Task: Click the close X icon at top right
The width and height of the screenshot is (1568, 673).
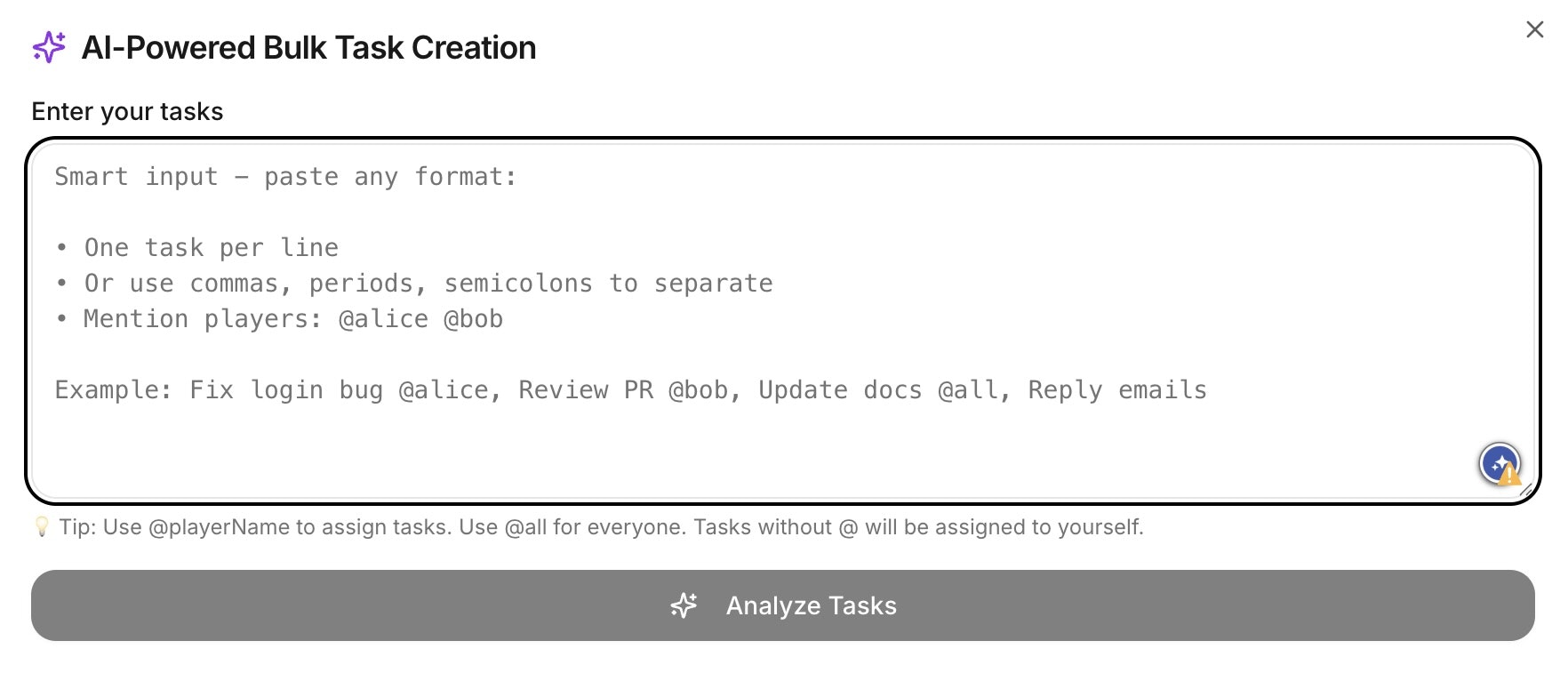Action: tap(1535, 29)
